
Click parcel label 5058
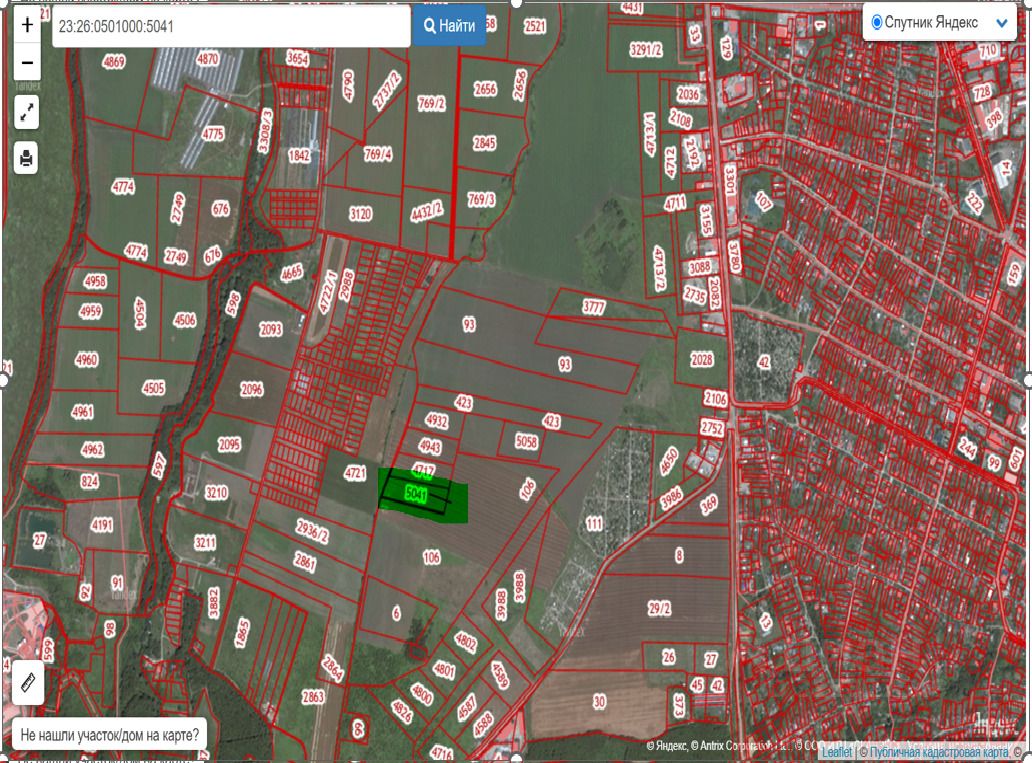coord(526,442)
